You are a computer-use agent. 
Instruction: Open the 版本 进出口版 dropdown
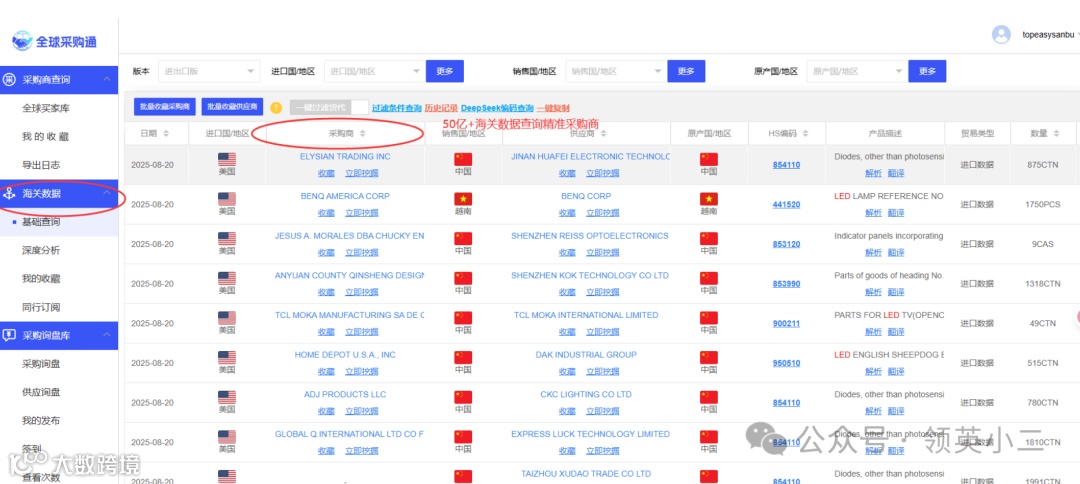[209, 71]
